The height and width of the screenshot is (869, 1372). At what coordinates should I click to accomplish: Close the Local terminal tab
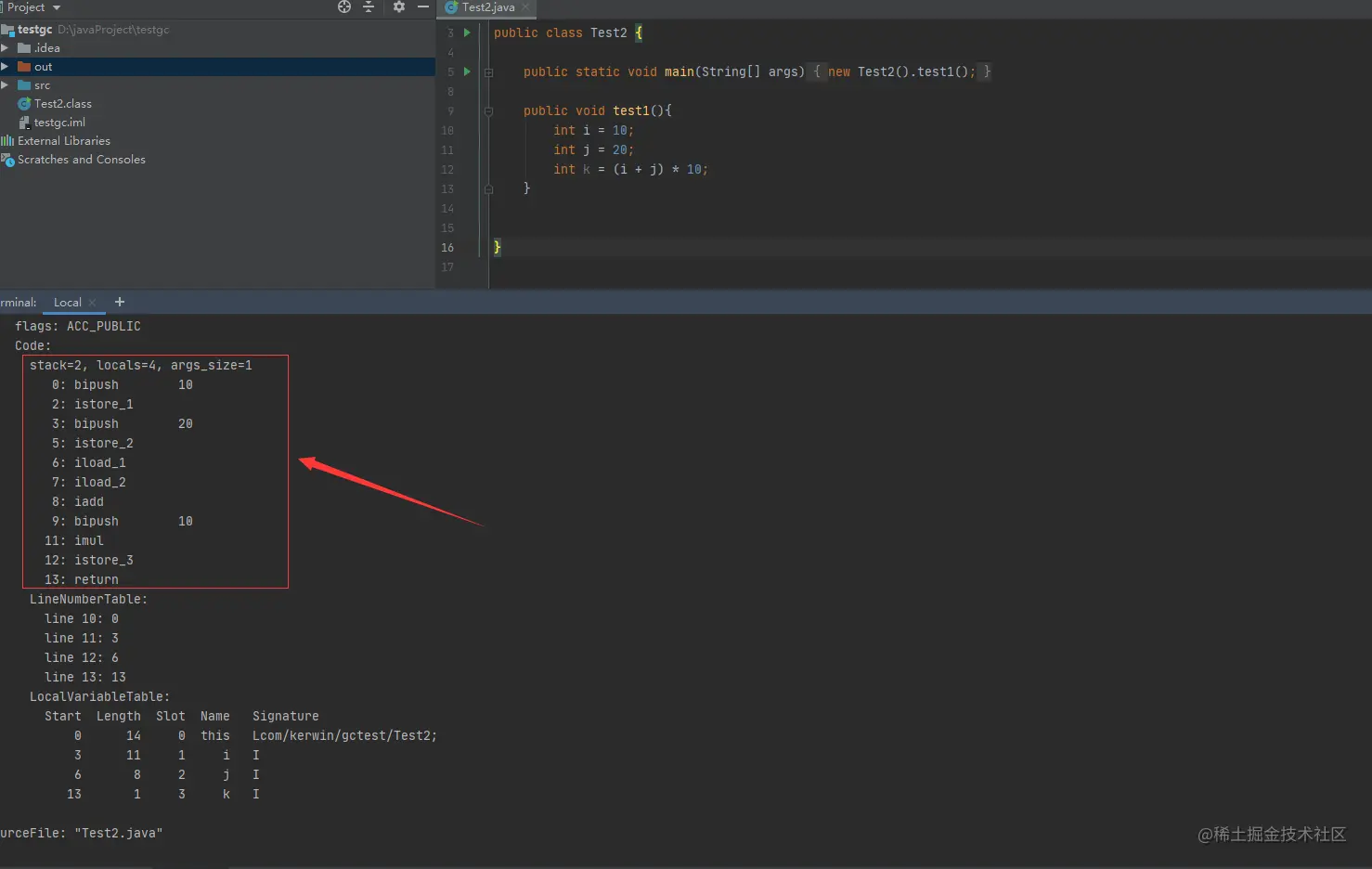[x=93, y=303]
